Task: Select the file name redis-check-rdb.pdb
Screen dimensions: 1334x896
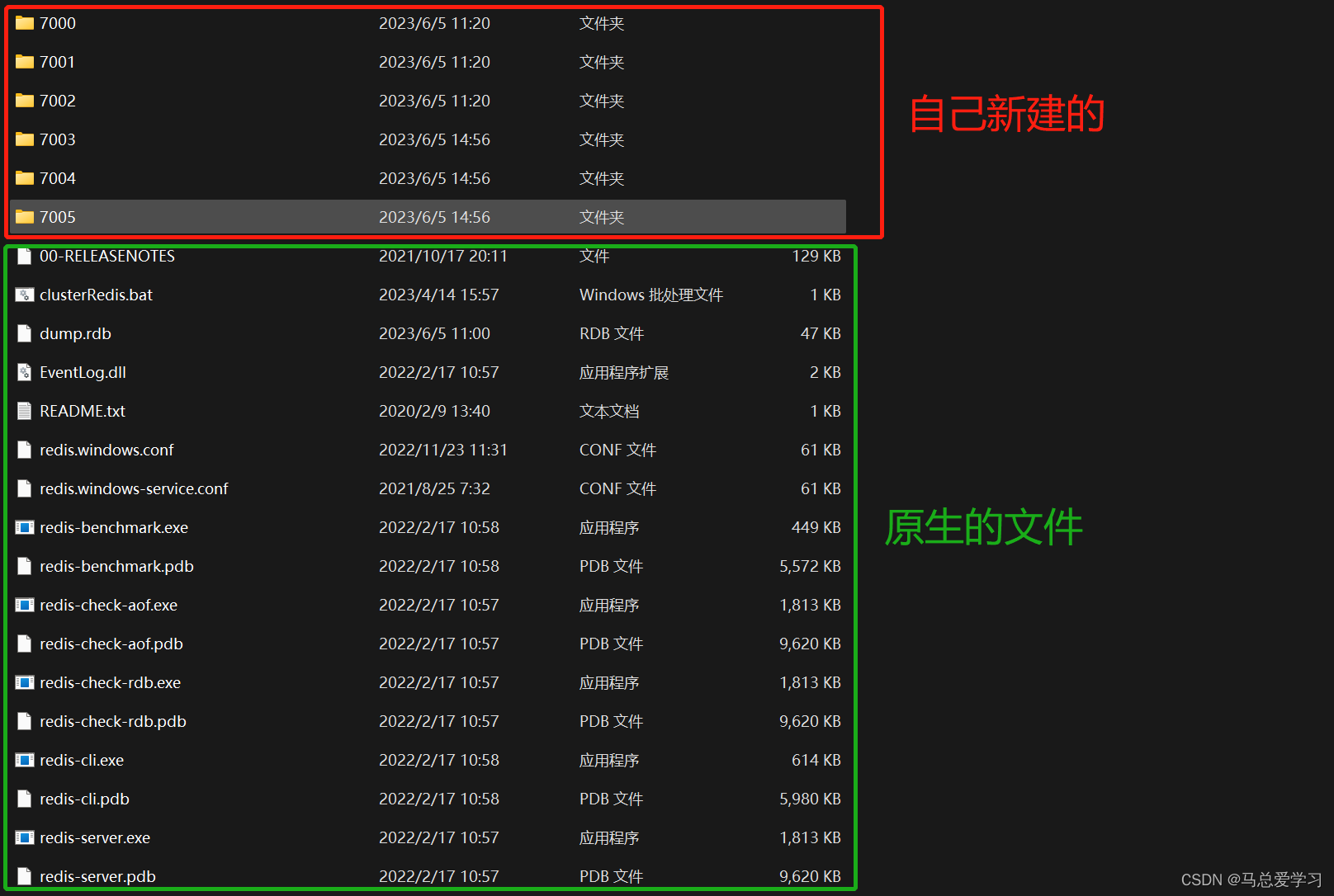Action: tap(113, 721)
